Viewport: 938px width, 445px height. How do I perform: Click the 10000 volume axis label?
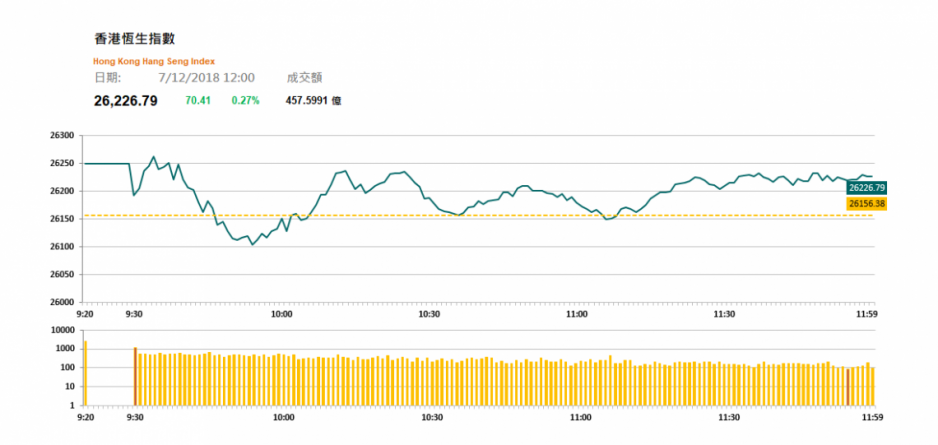pos(63,330)
